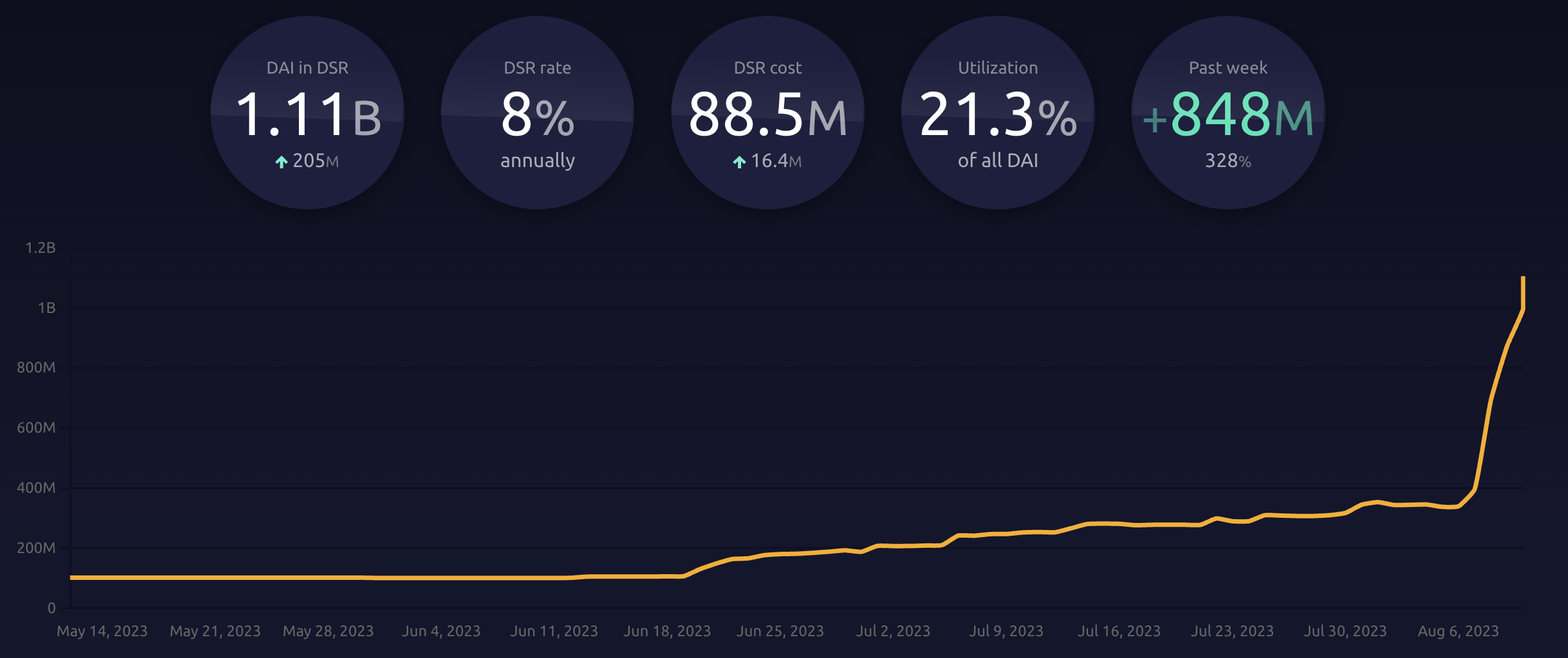Screen dimensions: 1568x658
Task: Click the green upward arrow beside 205M
Action: point(280,162)
